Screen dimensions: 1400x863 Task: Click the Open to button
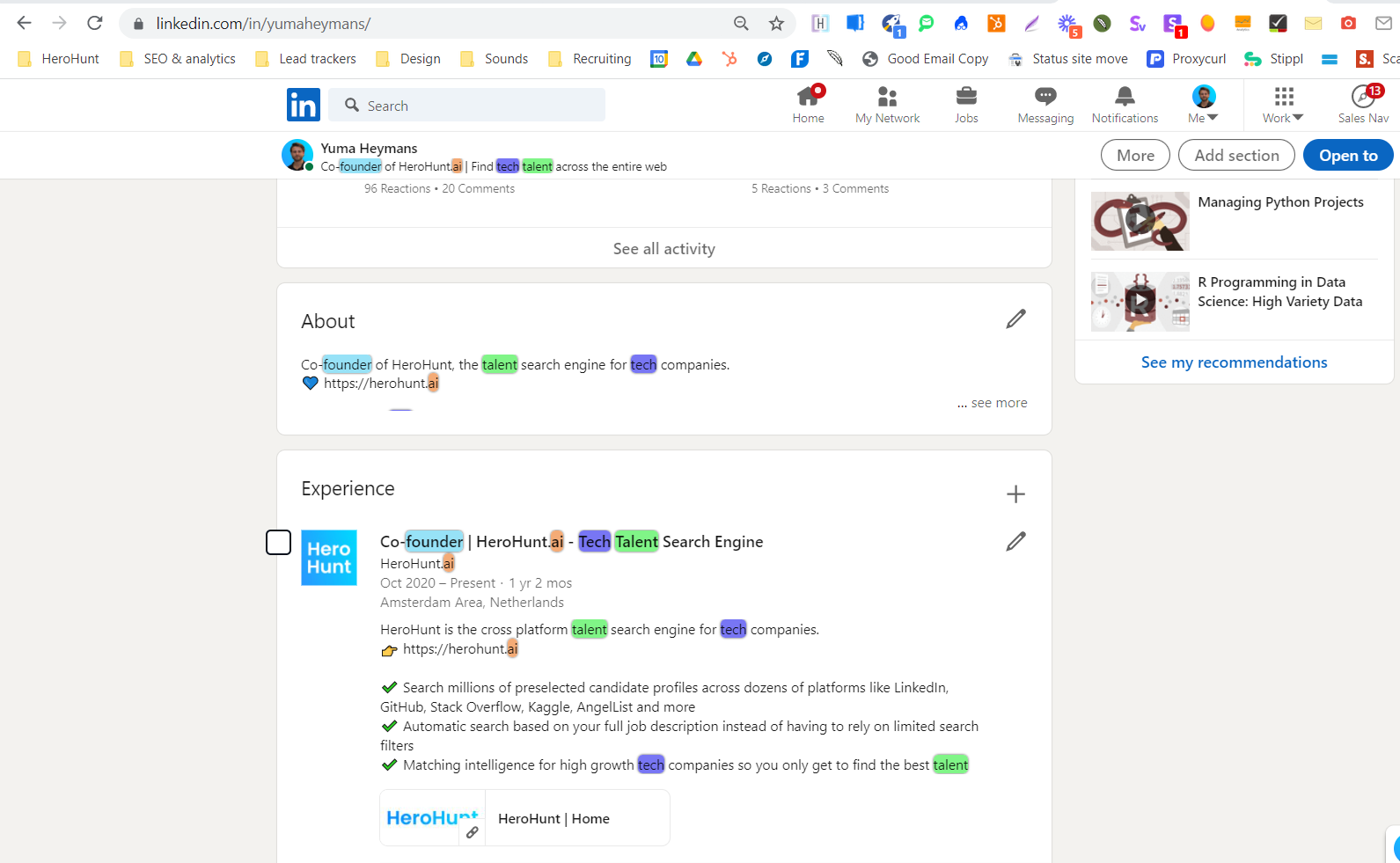(1348, 155)
